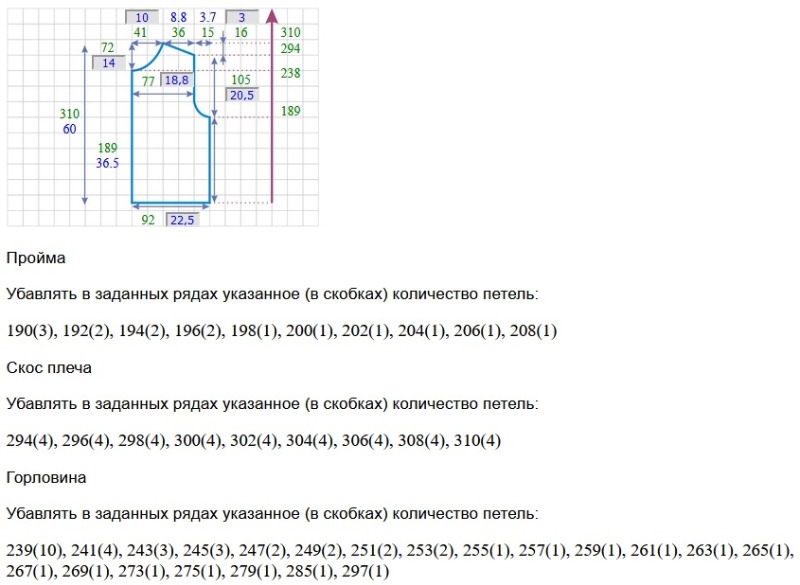
Task: Click the blue body height value 36.5
Action: (108, 164)
